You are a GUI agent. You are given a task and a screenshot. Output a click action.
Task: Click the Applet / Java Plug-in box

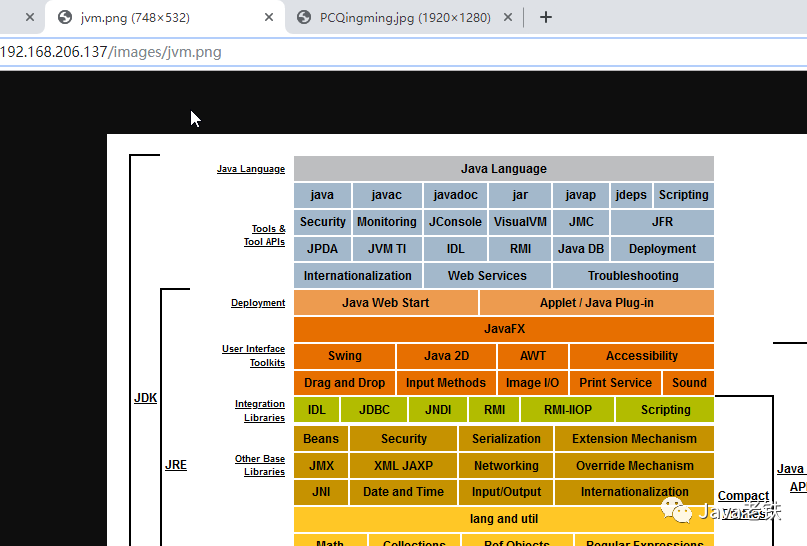tap(597, 303)
